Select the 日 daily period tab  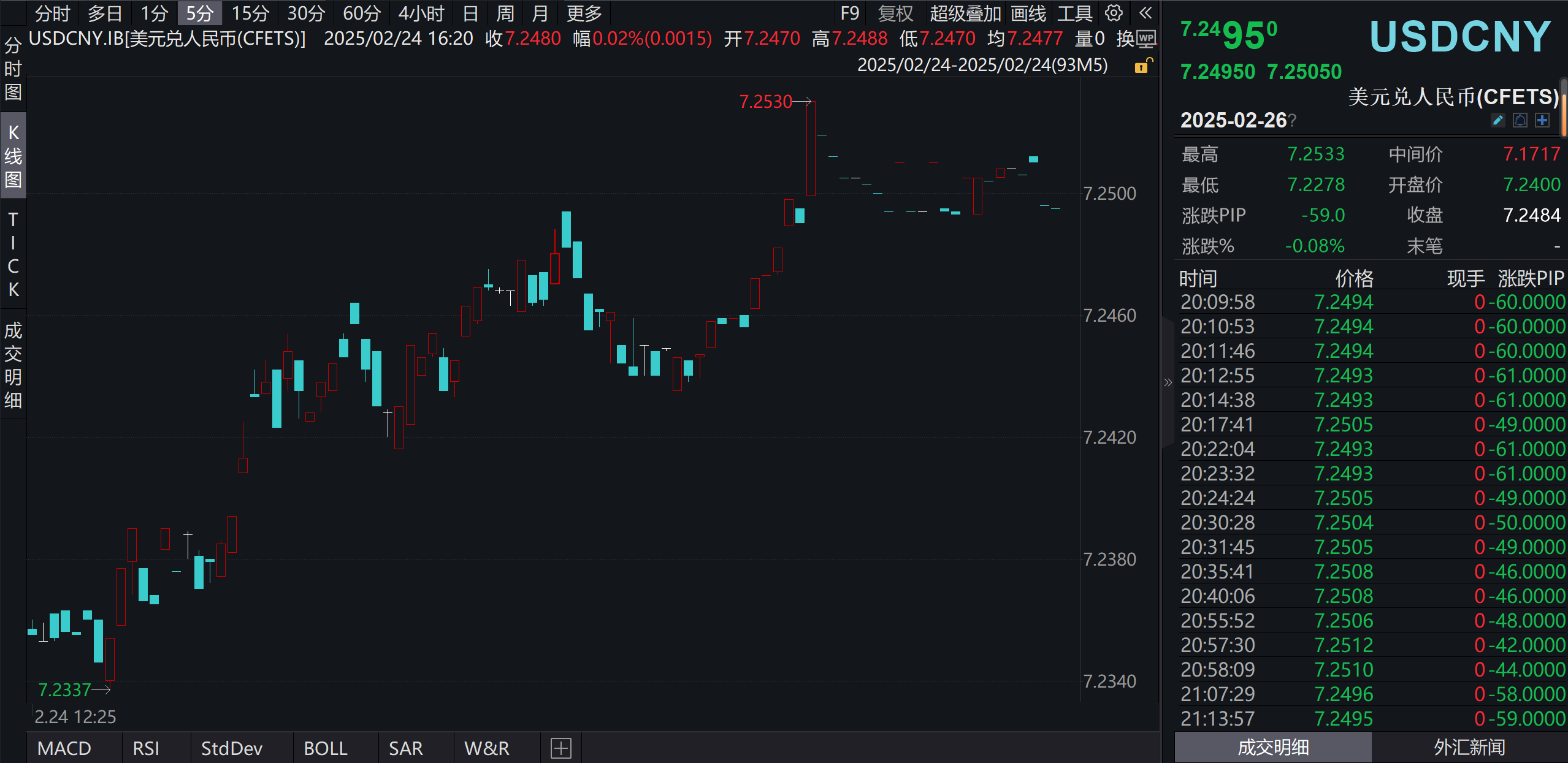[470, 13]
